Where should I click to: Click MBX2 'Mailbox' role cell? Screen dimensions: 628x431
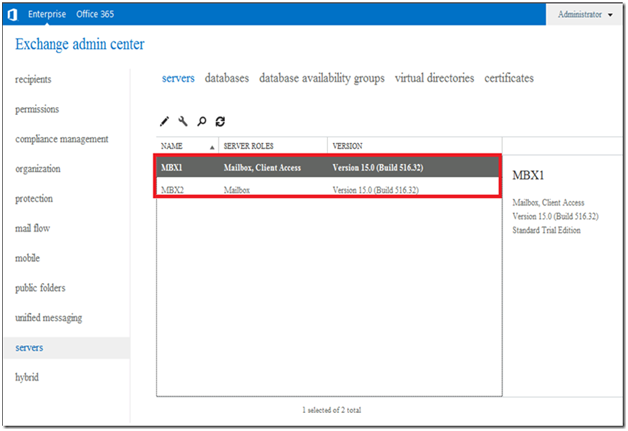pos(237,190)
